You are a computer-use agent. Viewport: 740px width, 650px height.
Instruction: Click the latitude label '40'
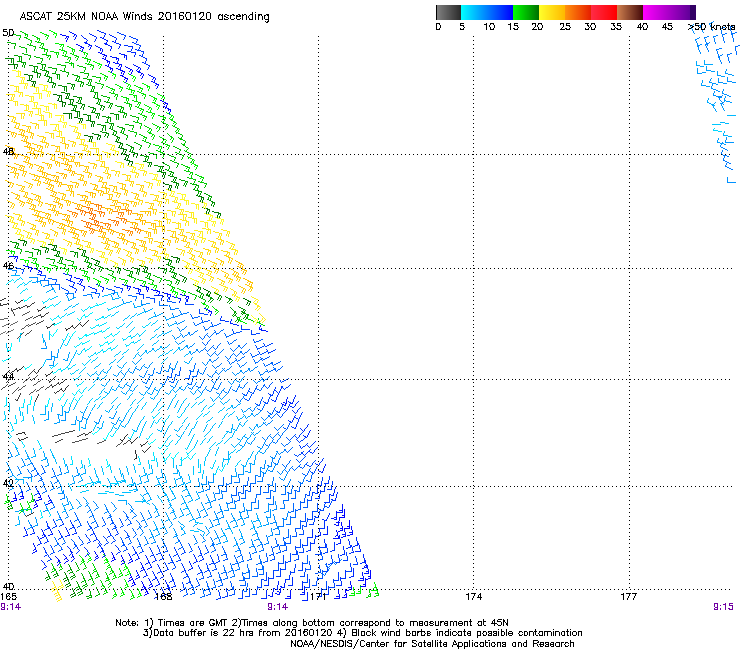pyautogui.click(x=8, y=587)
